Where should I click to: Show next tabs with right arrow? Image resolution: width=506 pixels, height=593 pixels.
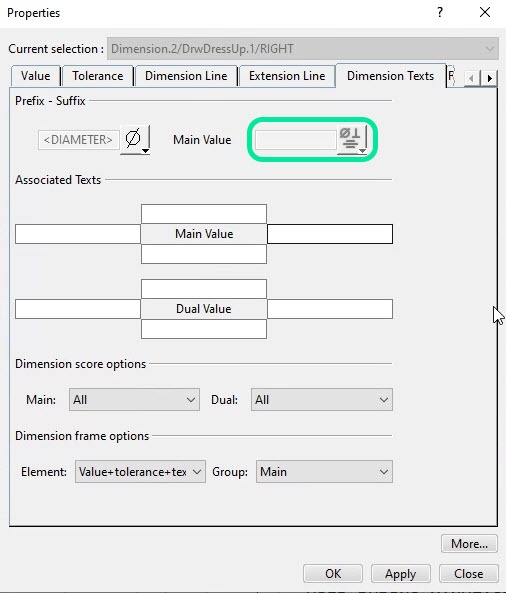point(489,78)
